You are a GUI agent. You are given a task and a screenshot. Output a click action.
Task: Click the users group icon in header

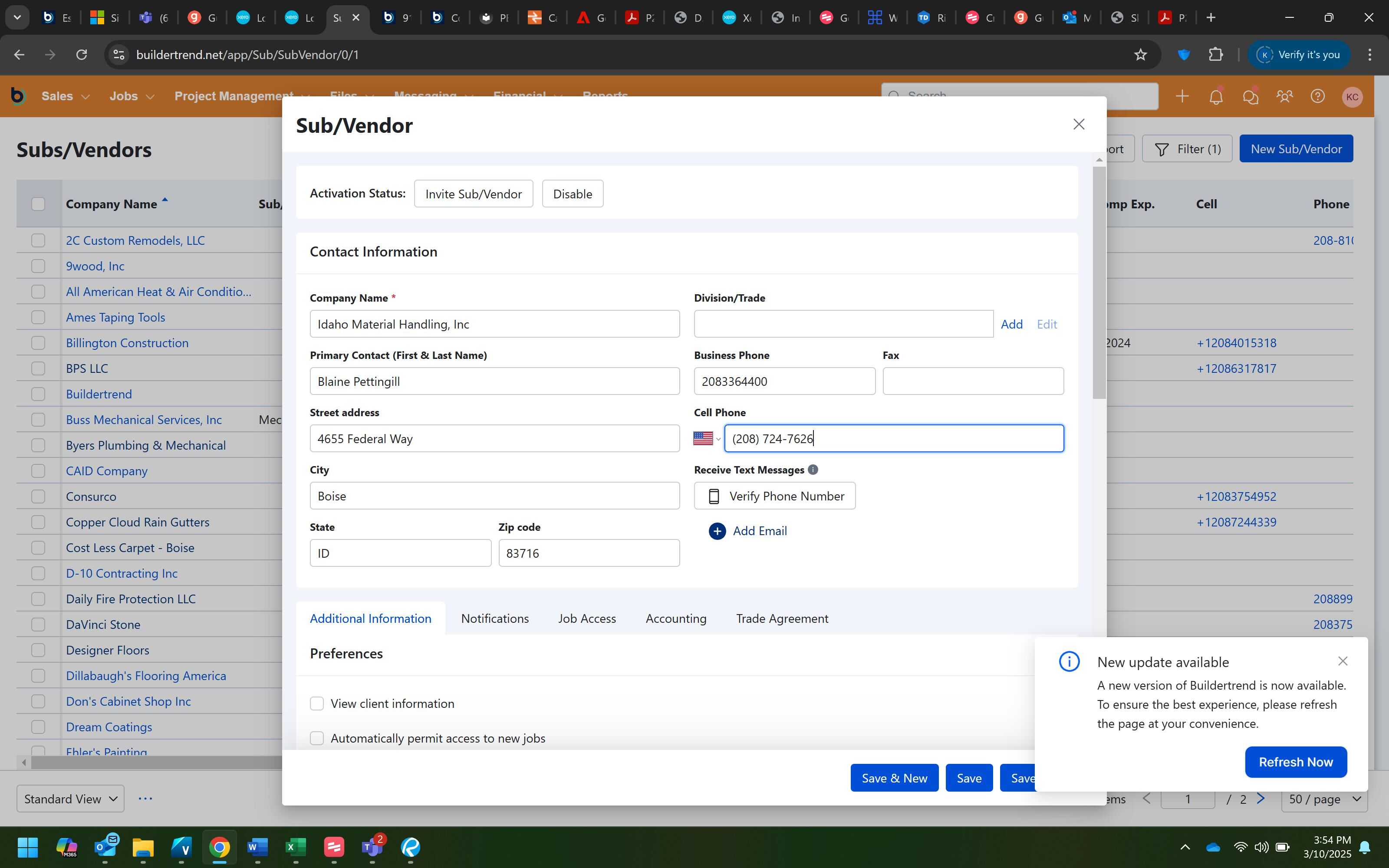tap(1284, 96)
